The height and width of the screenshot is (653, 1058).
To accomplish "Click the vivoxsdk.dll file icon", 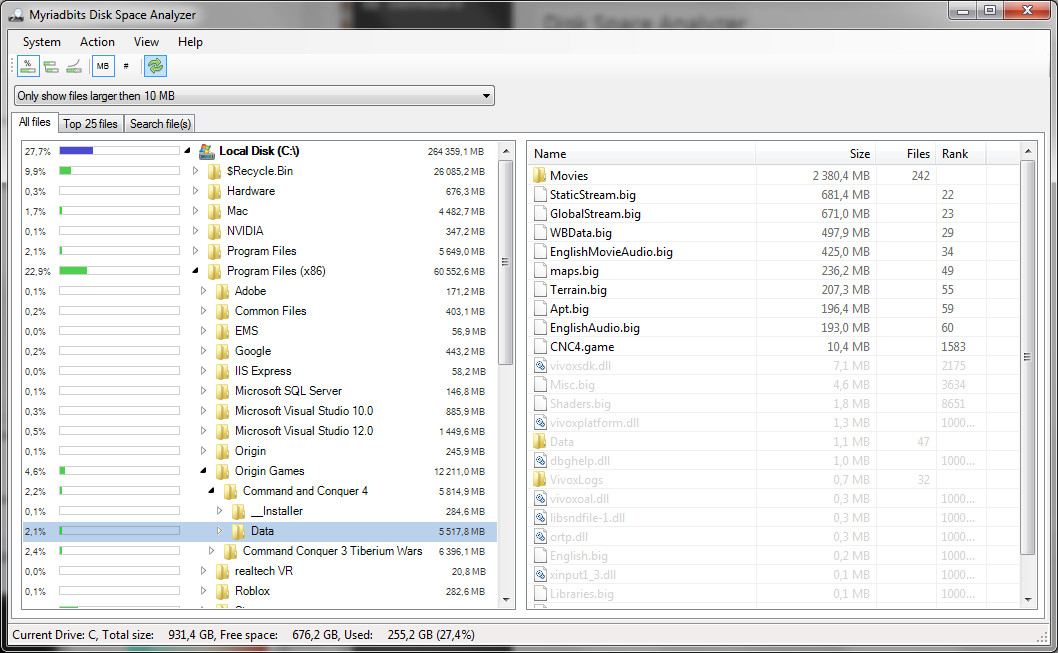I will point(540,366).
